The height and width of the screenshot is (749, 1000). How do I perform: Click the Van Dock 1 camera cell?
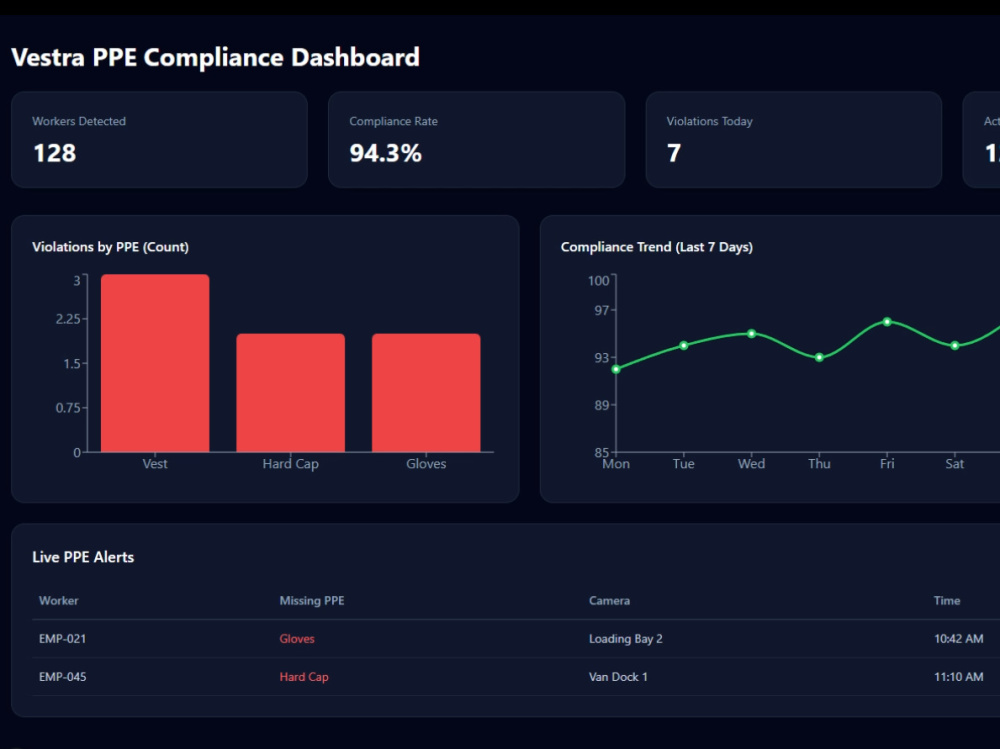[x=618, y=677]
